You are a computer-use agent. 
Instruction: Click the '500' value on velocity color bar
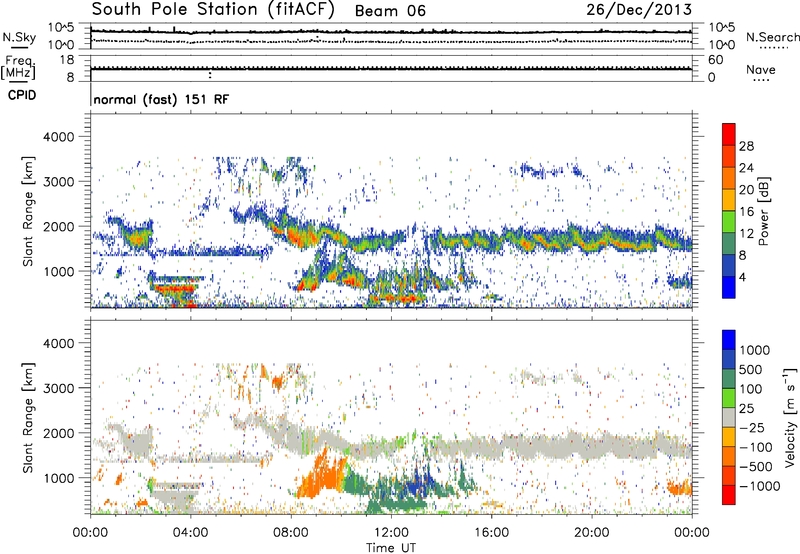click(x=750, y=369)
